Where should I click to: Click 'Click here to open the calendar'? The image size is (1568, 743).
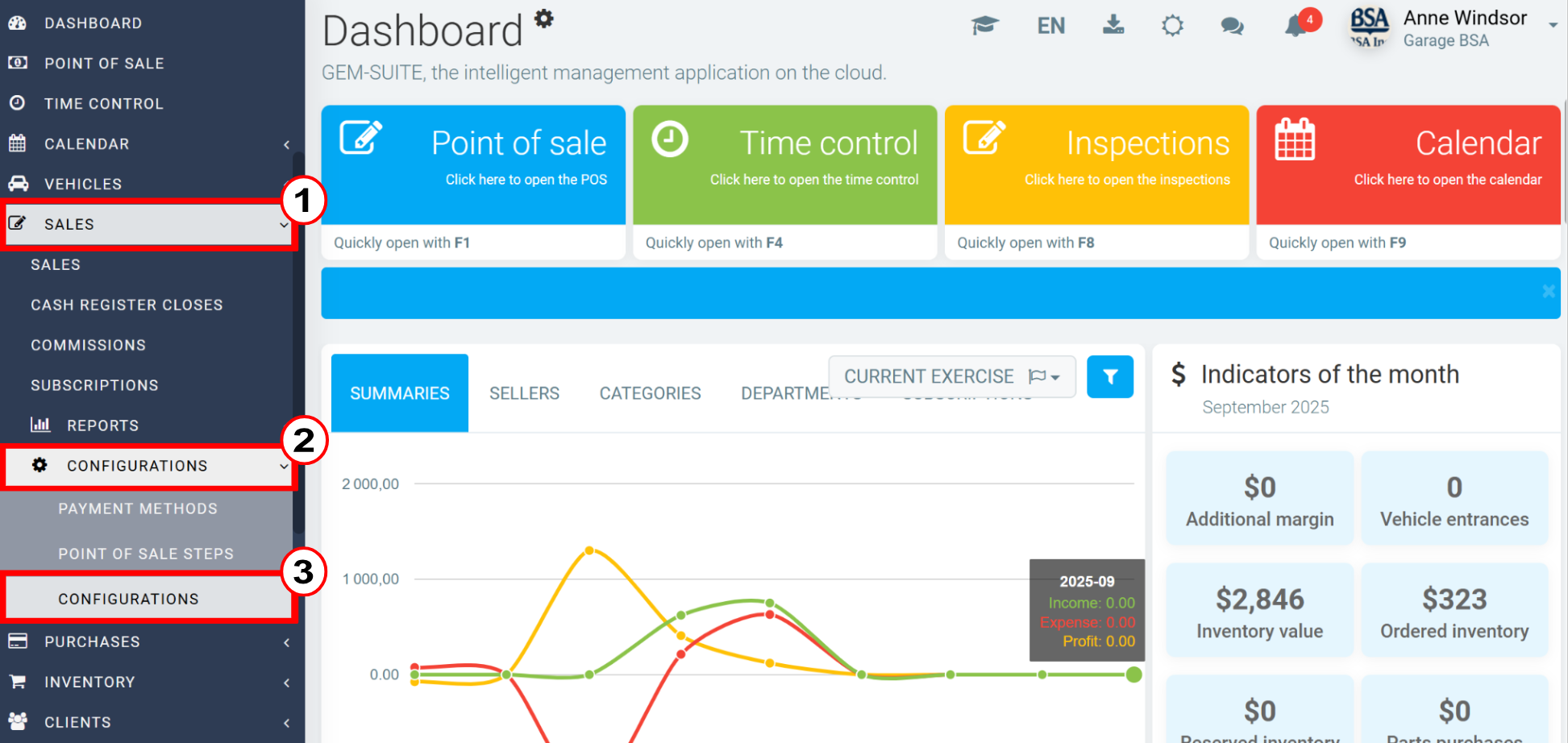pos(1448,180)
